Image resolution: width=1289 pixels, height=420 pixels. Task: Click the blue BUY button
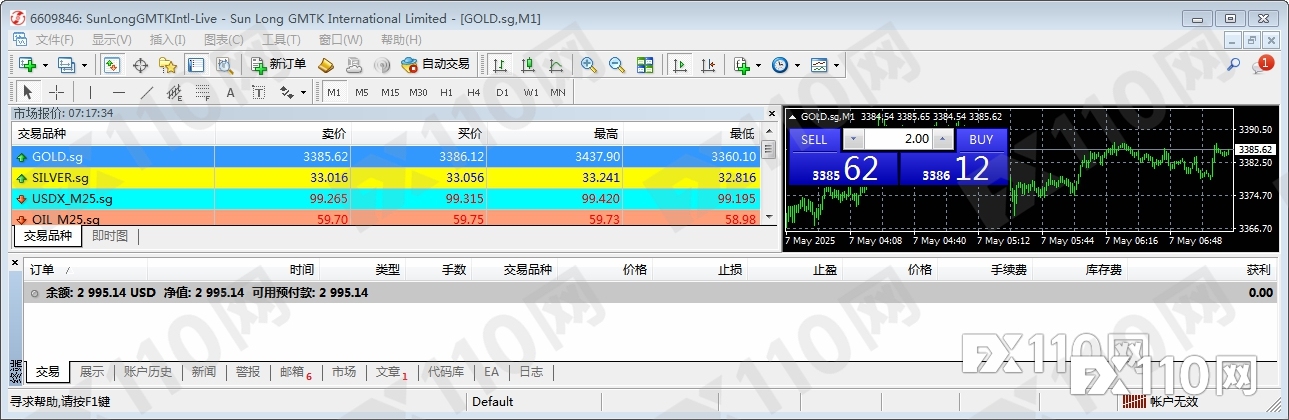click(x=981, y=139)
